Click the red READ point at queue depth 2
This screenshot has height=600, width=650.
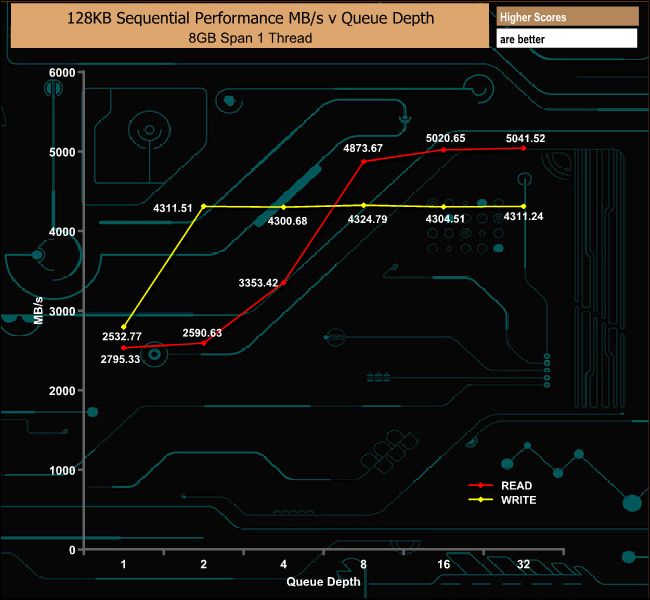tap(204, 343)
